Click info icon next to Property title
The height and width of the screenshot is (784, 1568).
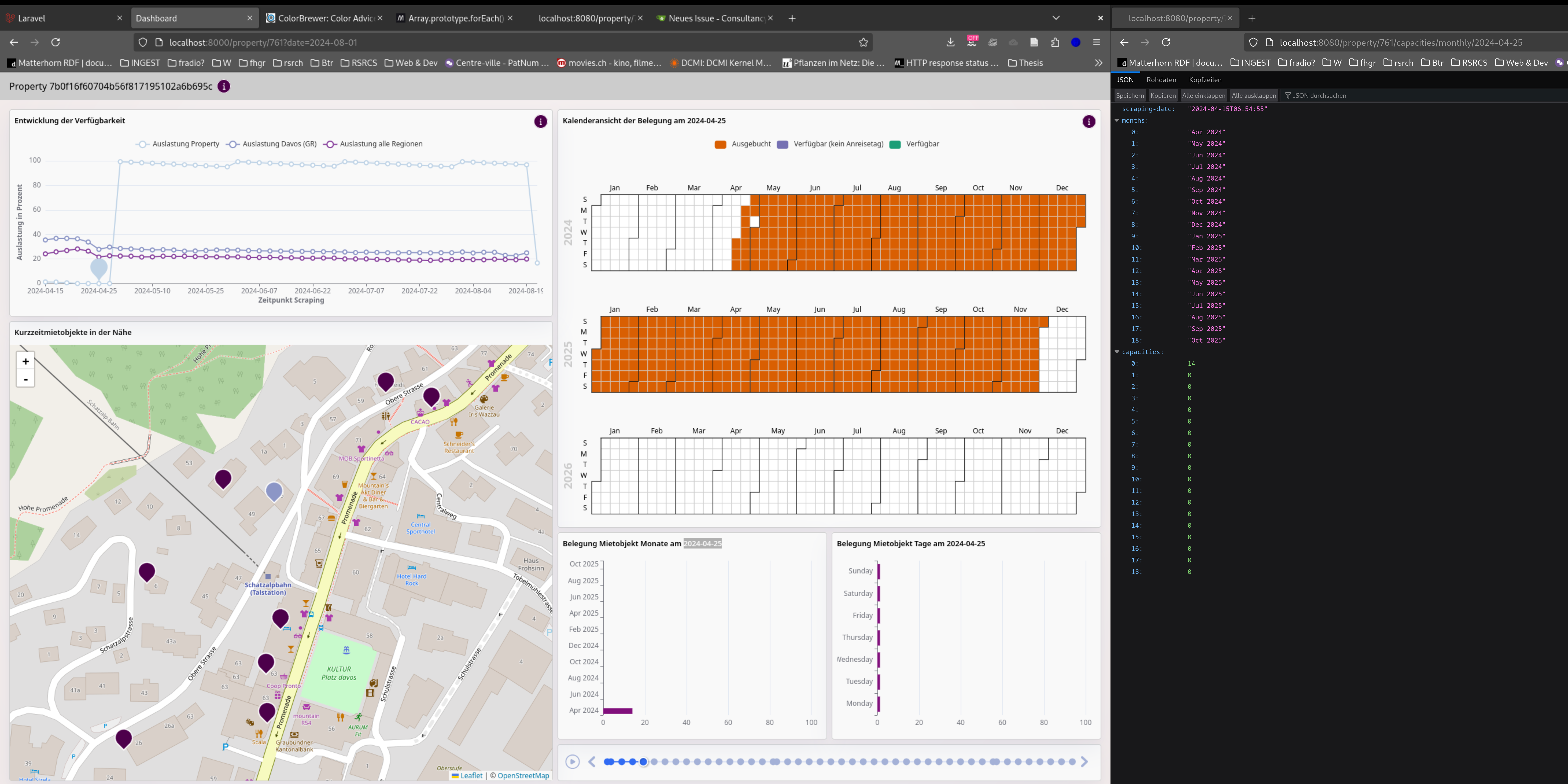[x=224, y=87]
